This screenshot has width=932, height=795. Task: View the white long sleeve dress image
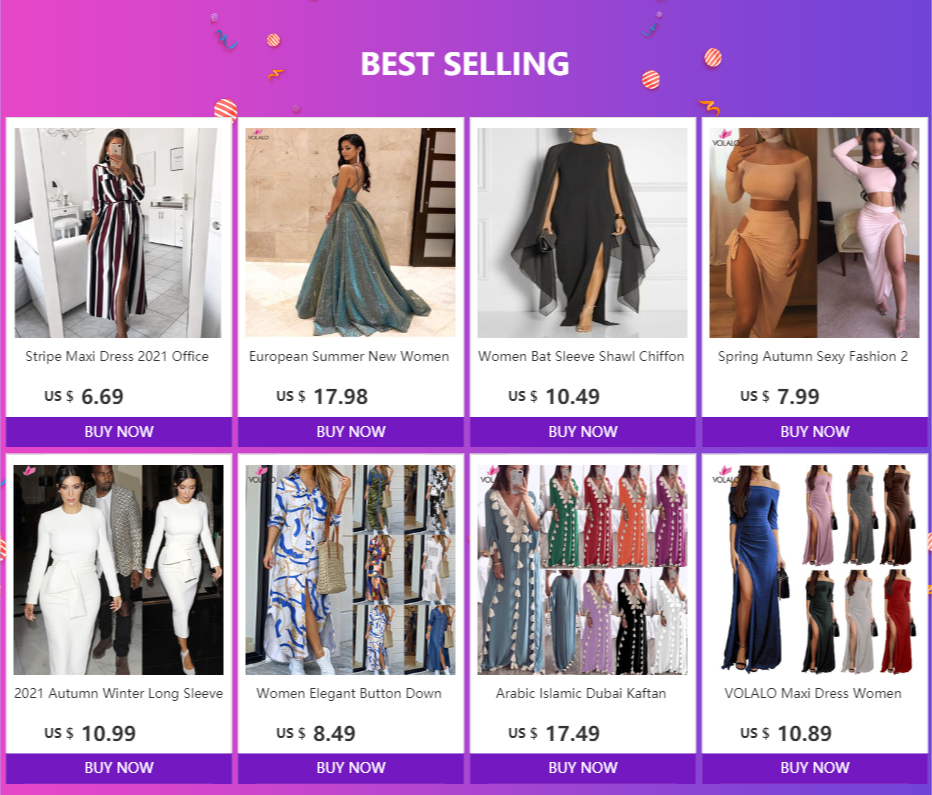coord(118,570)
